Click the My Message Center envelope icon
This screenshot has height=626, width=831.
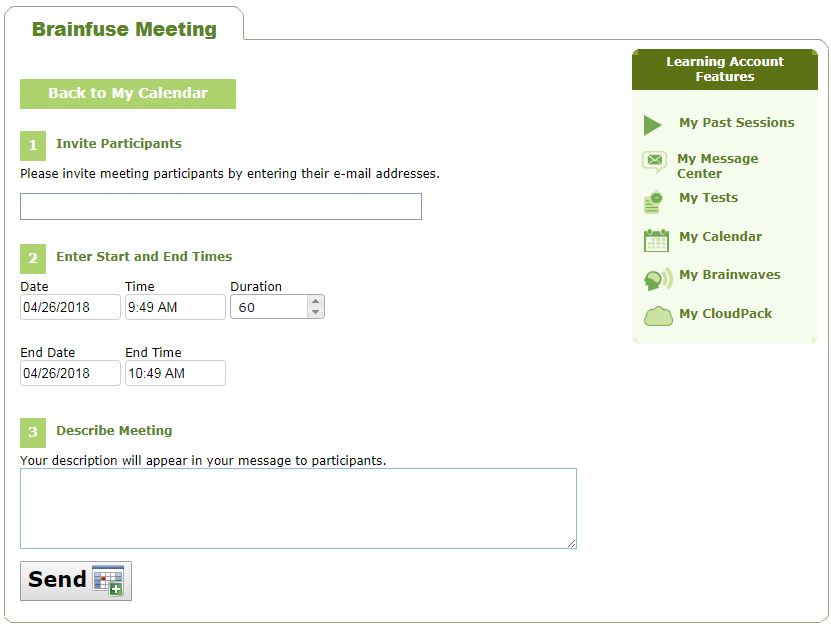(654, 161)
